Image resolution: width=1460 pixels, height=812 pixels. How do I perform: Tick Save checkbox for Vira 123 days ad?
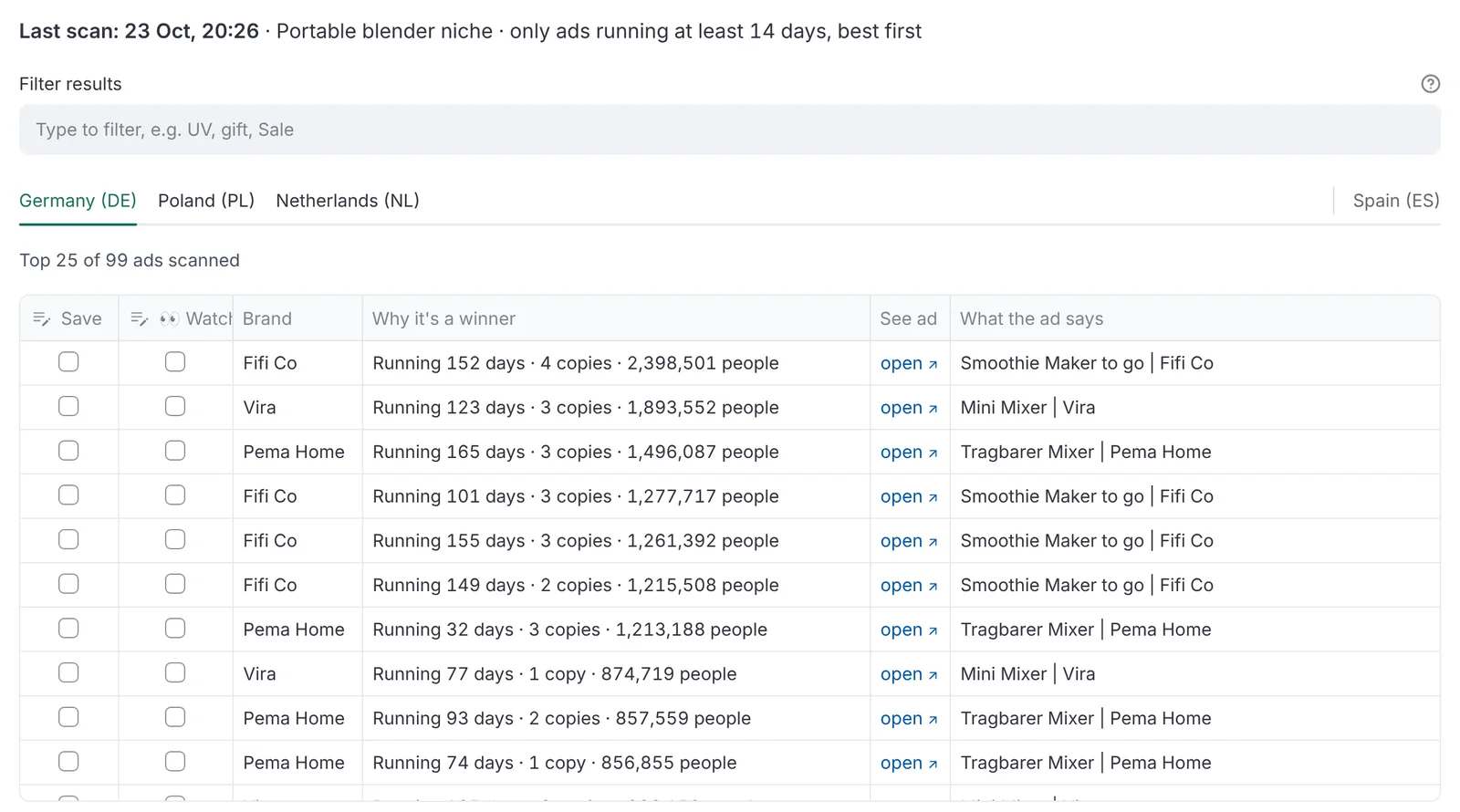pos(68,407)
